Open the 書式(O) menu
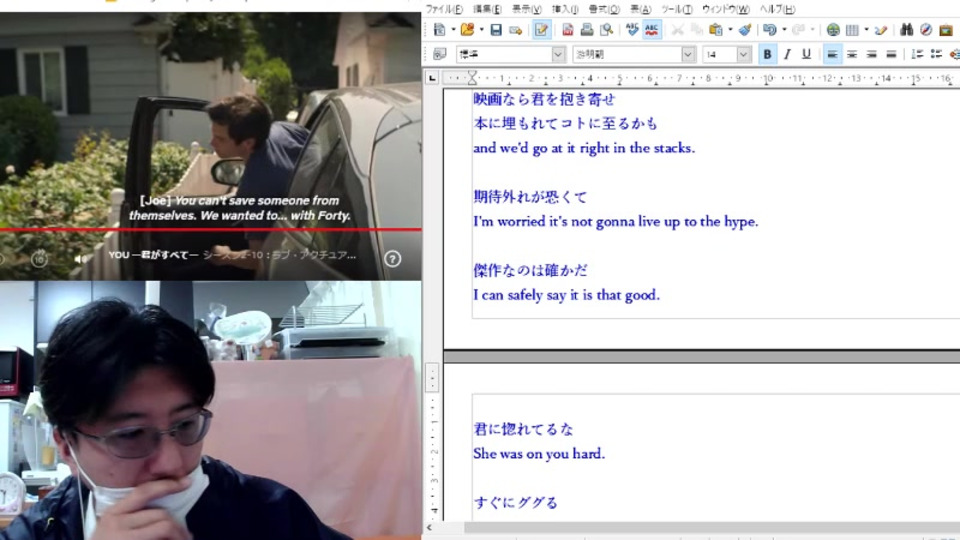This screenshot has height=540, width=960. coord(604,9)
